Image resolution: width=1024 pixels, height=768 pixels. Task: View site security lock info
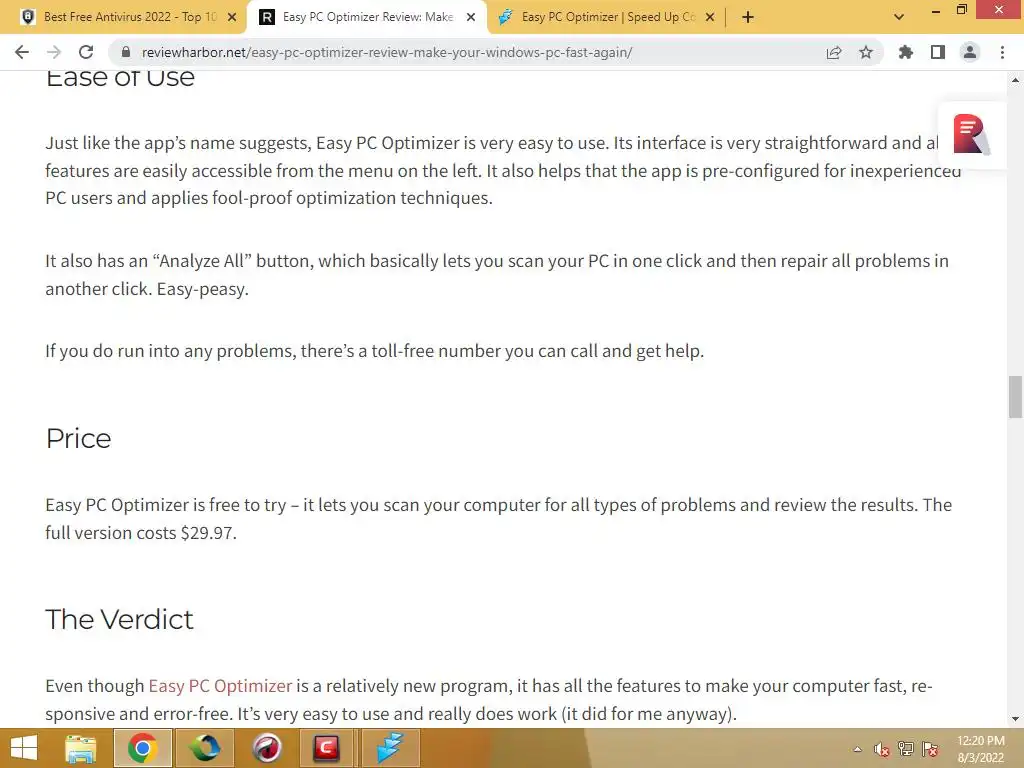coord(126,52)
